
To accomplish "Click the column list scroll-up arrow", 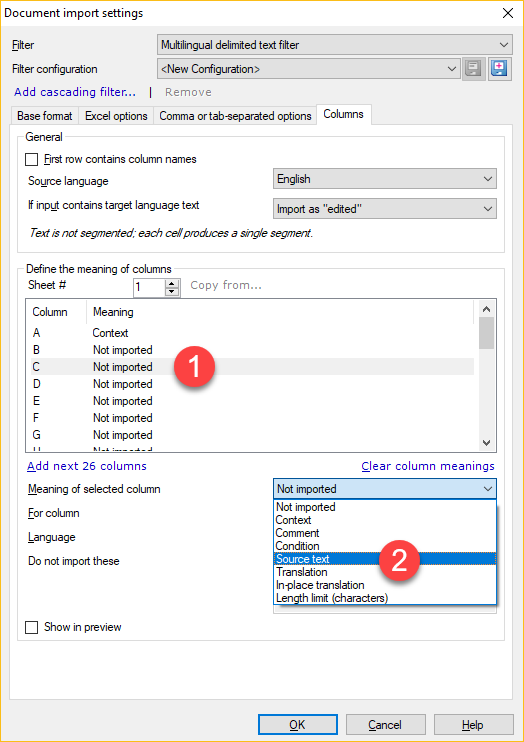I will click(487, 309).
